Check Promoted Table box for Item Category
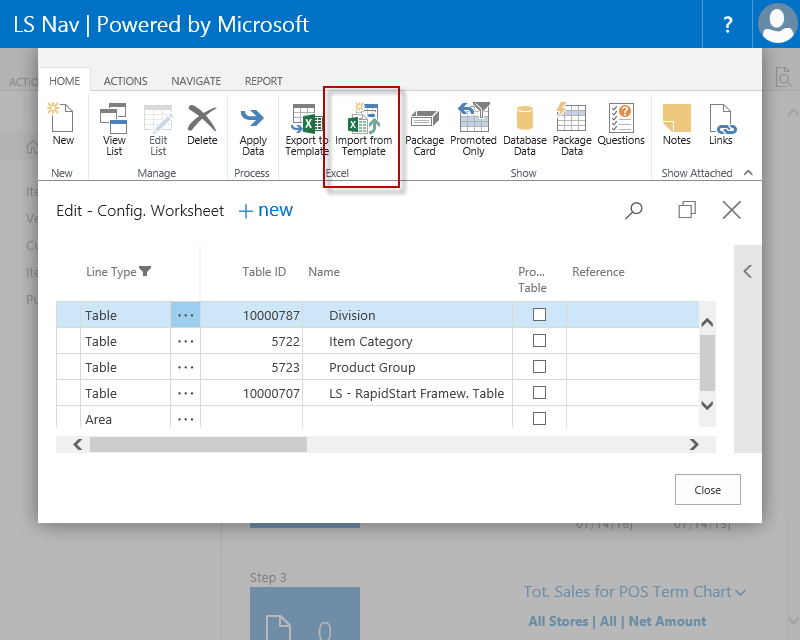This screenshot has height=640, width=800. pos(539,341)
